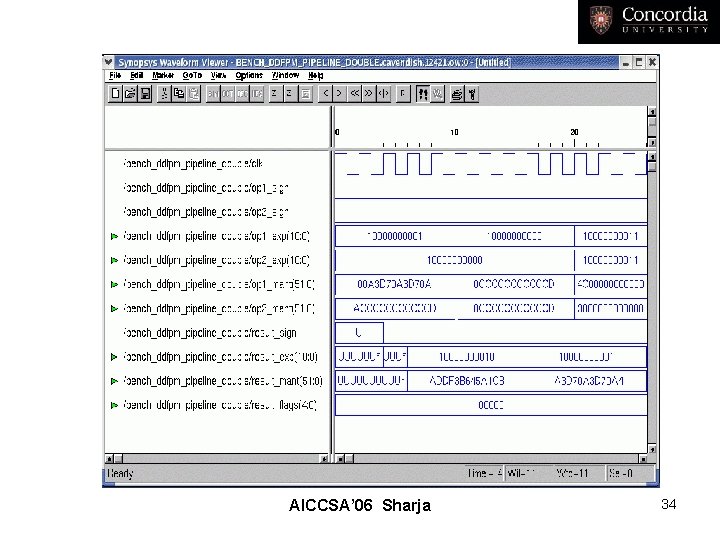Click the zoom-fit icon after the Z buttons

tap(305, 94)
